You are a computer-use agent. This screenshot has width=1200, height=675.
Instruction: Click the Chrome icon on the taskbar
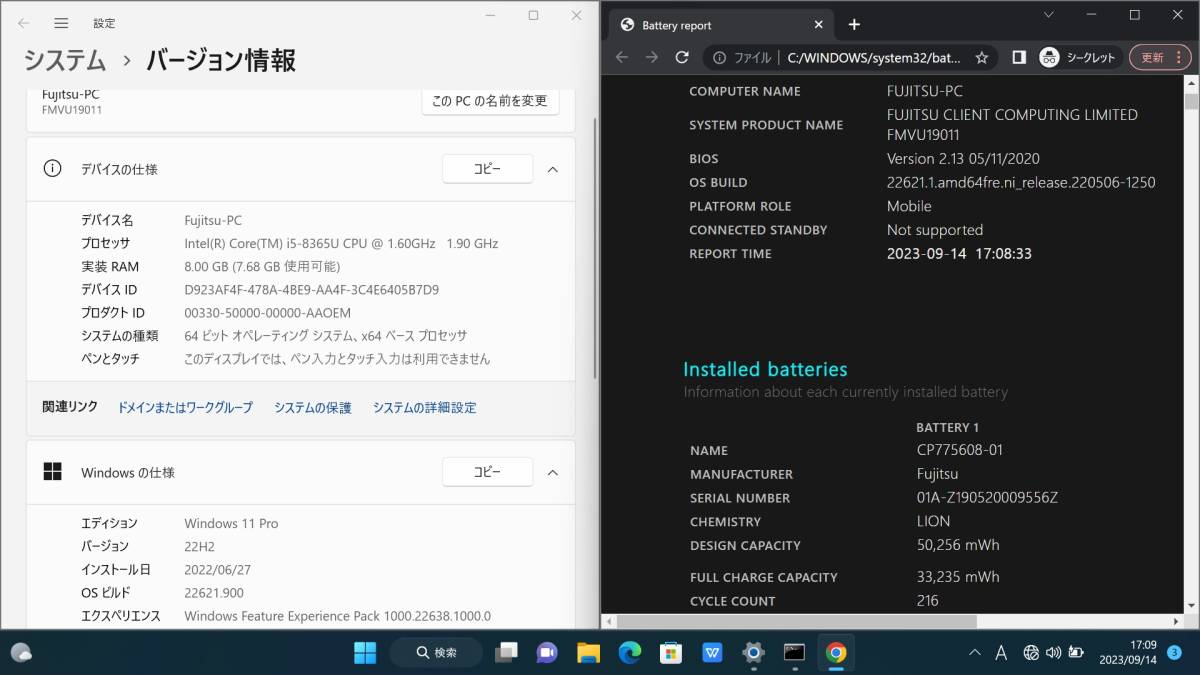836,653
